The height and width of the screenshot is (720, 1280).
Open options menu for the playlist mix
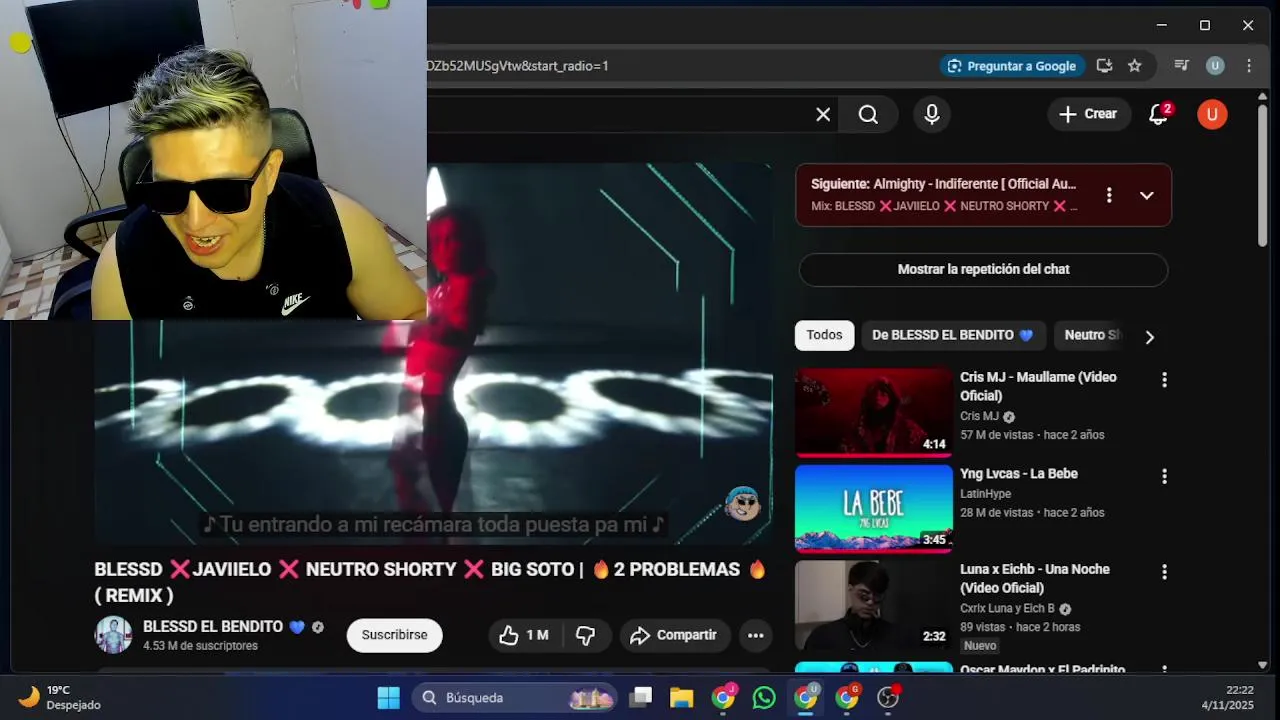point(1108,195)
